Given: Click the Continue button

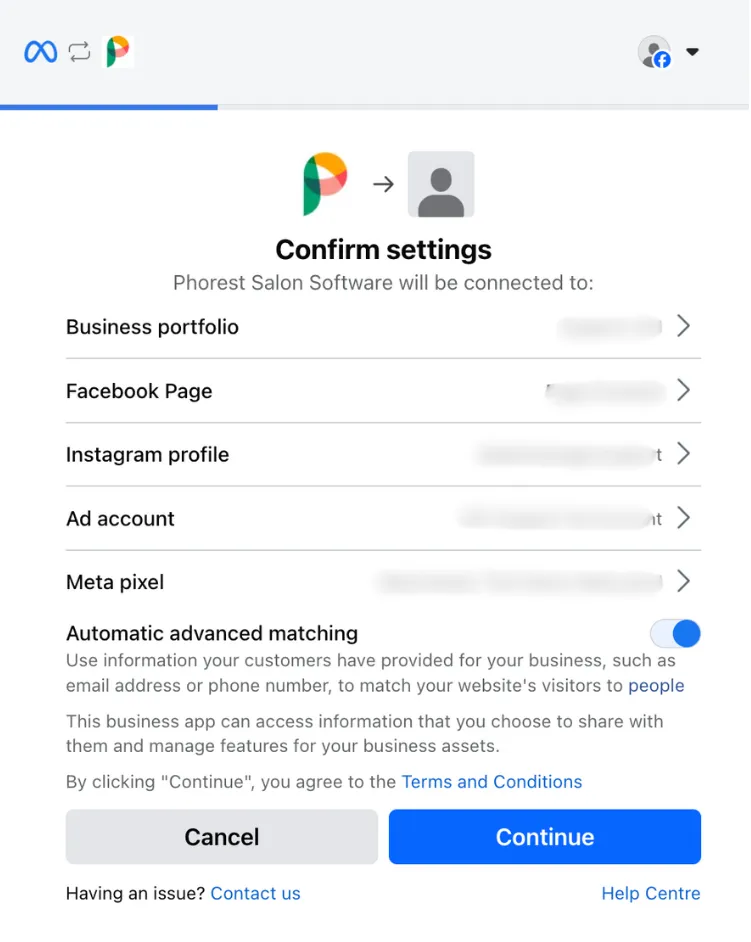Looking at the screenshot, I should click(x=545, y=837).
